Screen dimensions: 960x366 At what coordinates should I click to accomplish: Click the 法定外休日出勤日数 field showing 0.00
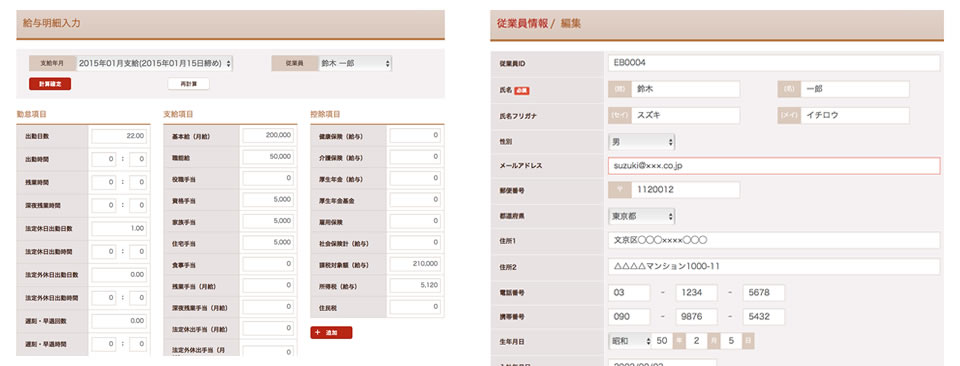point(119,275)
